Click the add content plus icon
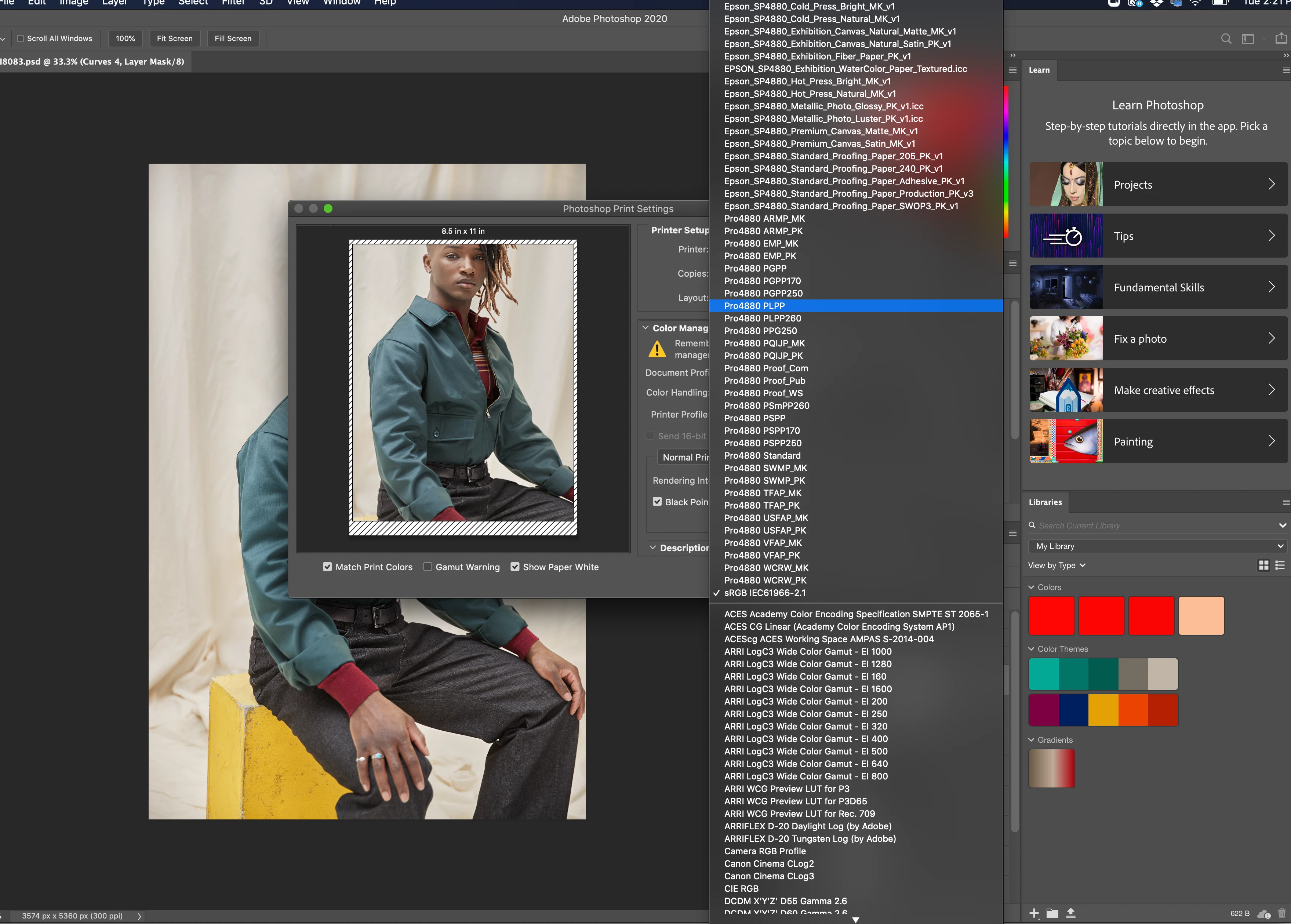 point(1034,913)
